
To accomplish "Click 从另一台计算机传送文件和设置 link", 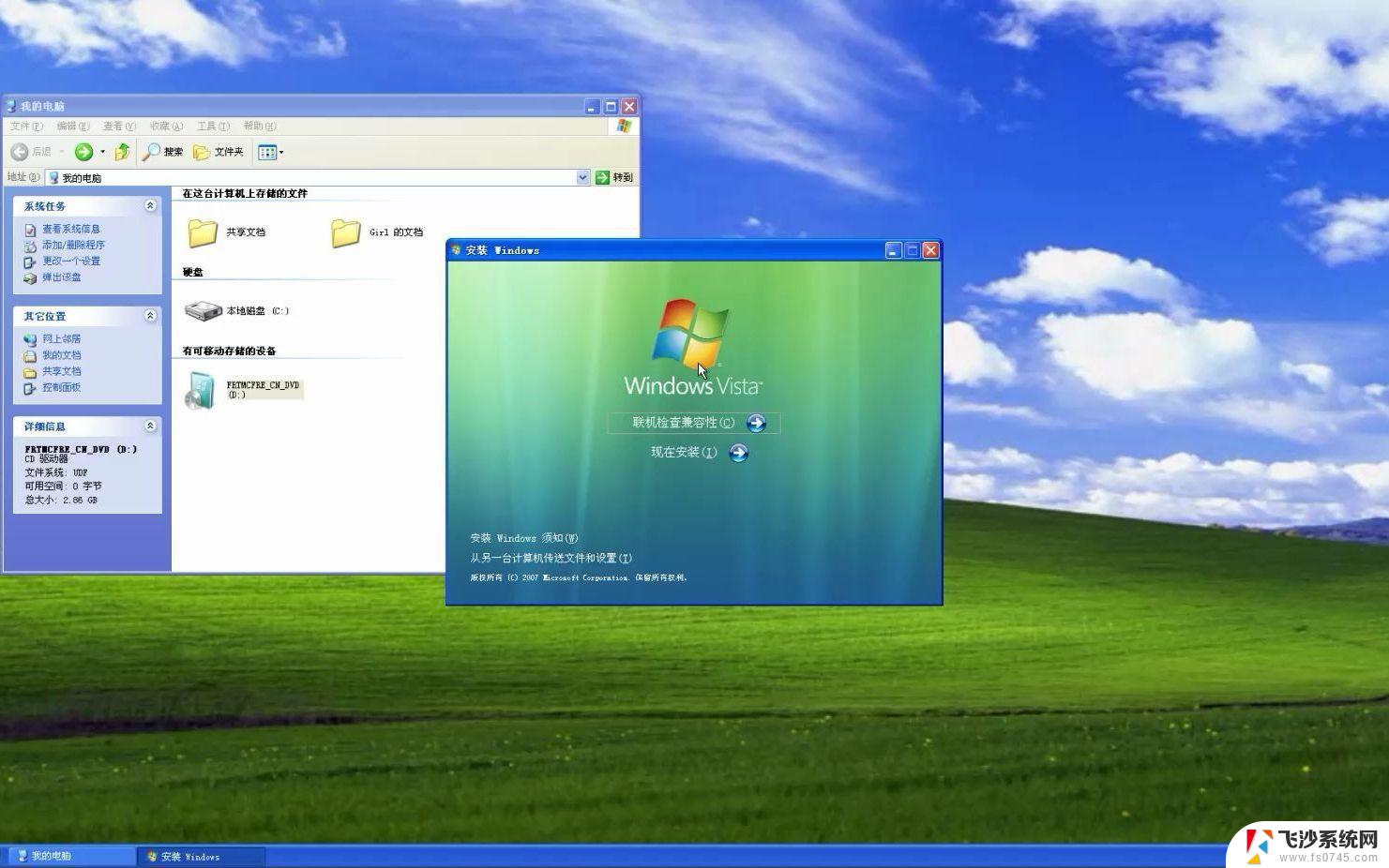I will [x=551, y=558].
